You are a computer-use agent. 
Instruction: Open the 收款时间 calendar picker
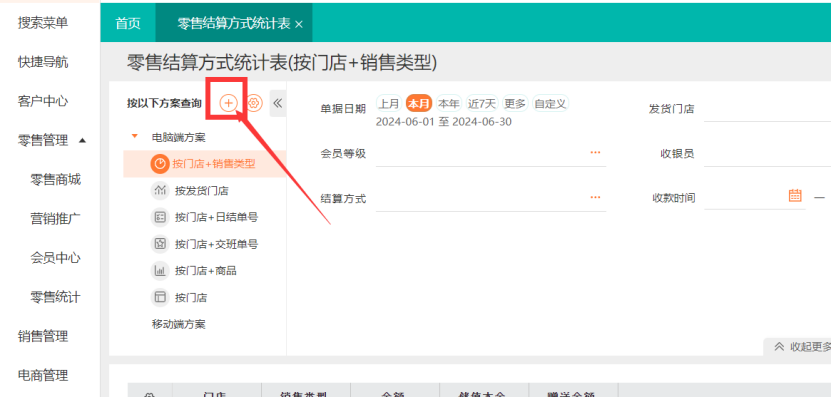point(795,195)
